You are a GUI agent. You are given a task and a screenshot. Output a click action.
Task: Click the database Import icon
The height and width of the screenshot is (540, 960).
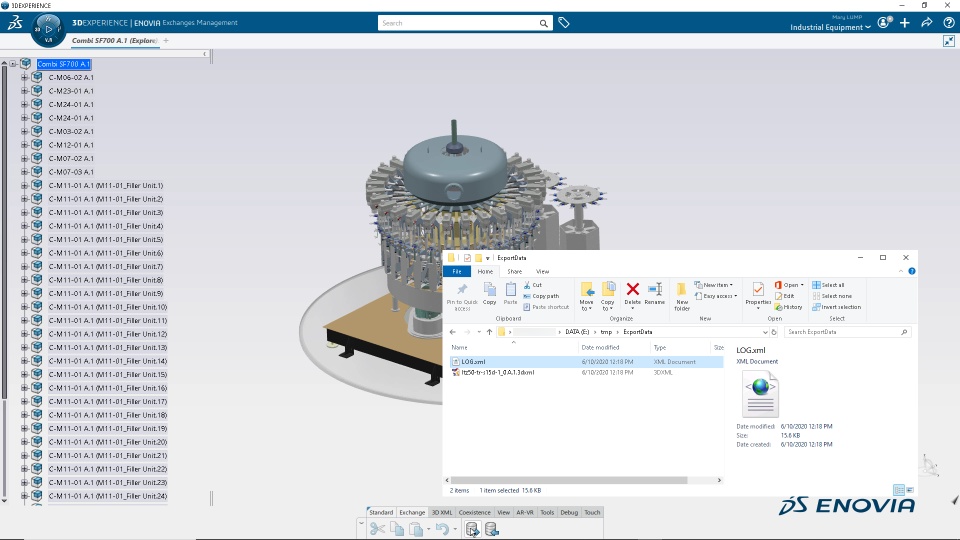(x=492, y=529)
